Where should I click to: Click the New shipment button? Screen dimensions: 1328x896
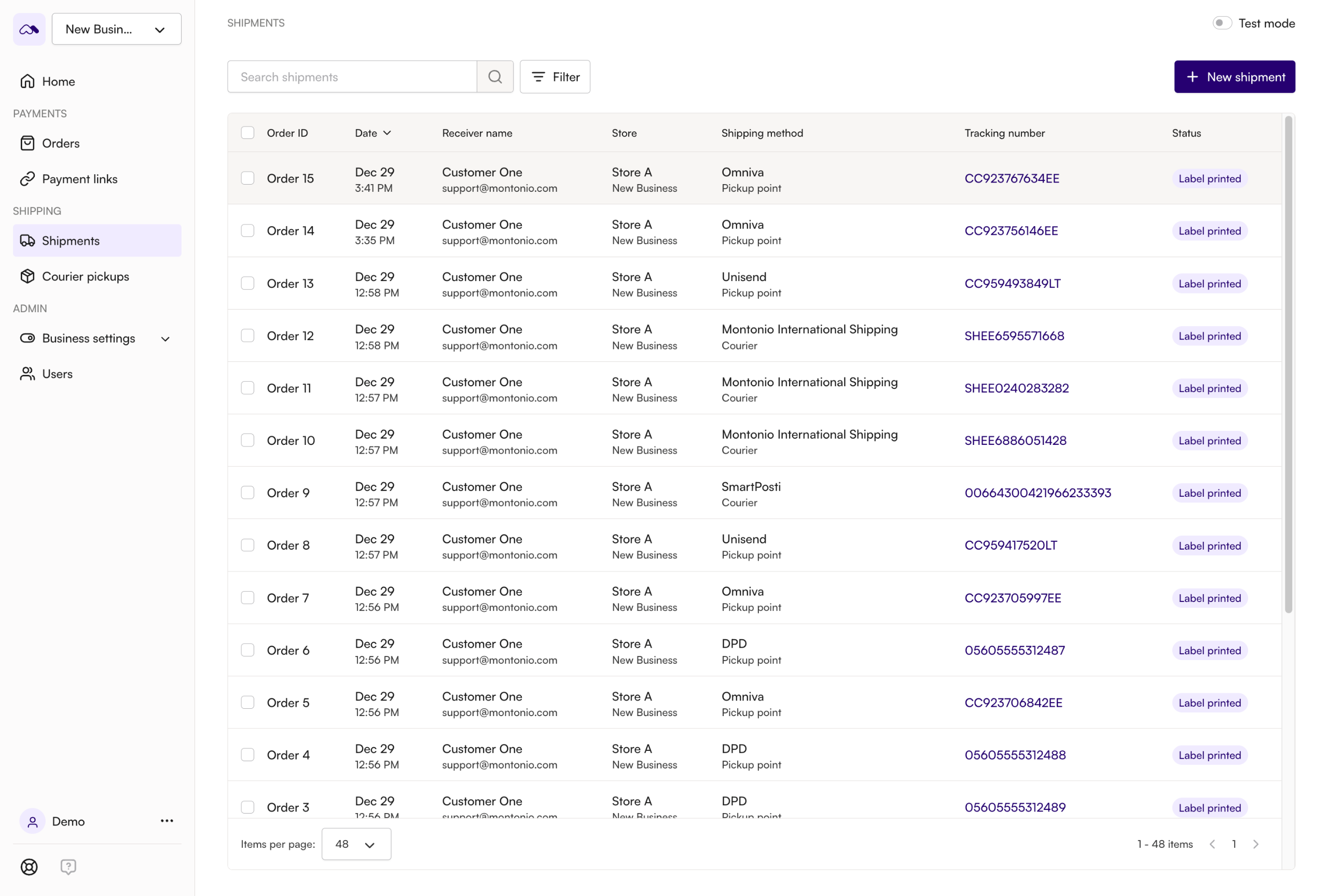1234,77
